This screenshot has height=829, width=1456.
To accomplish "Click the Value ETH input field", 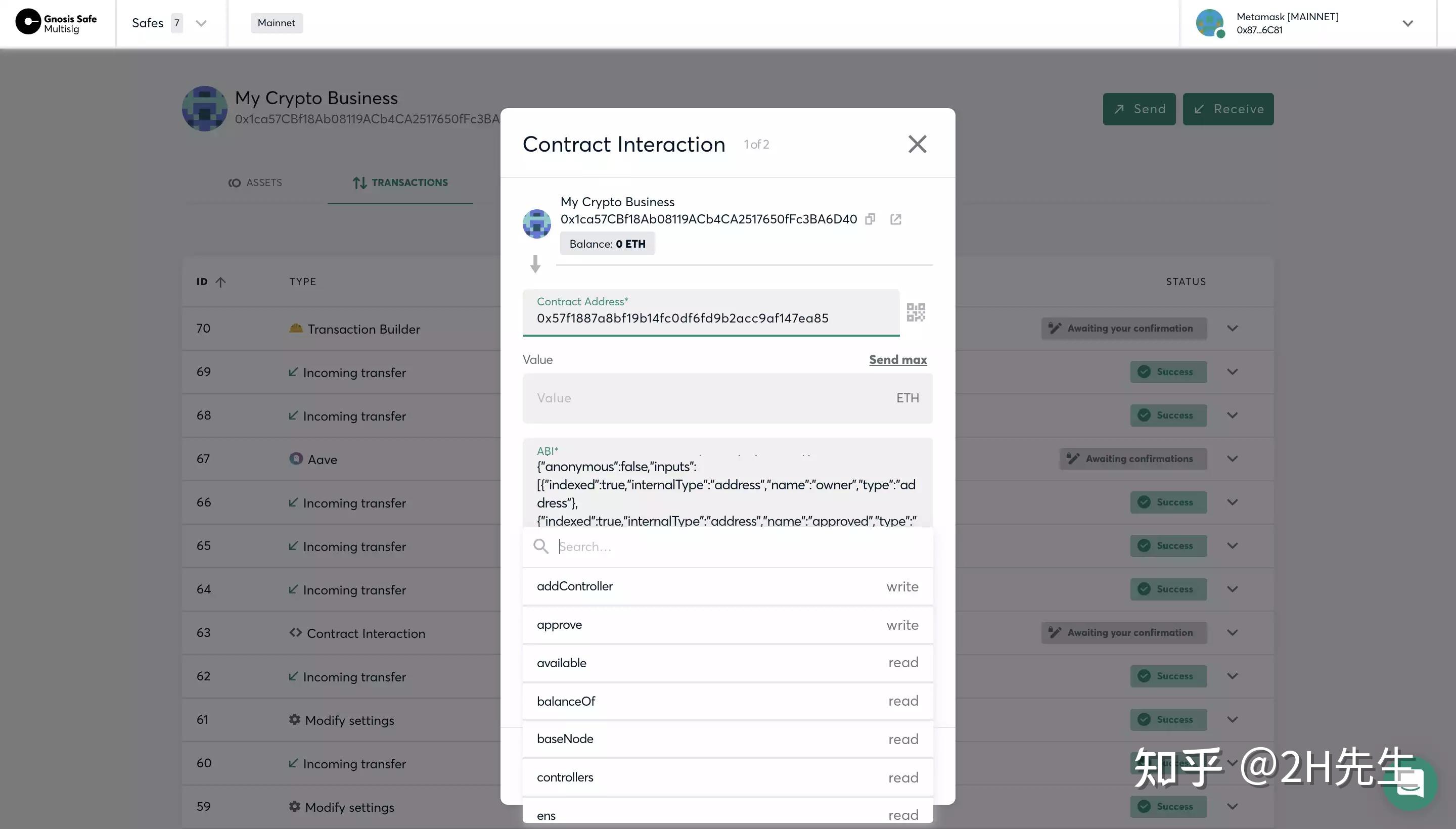I will 712,398.
